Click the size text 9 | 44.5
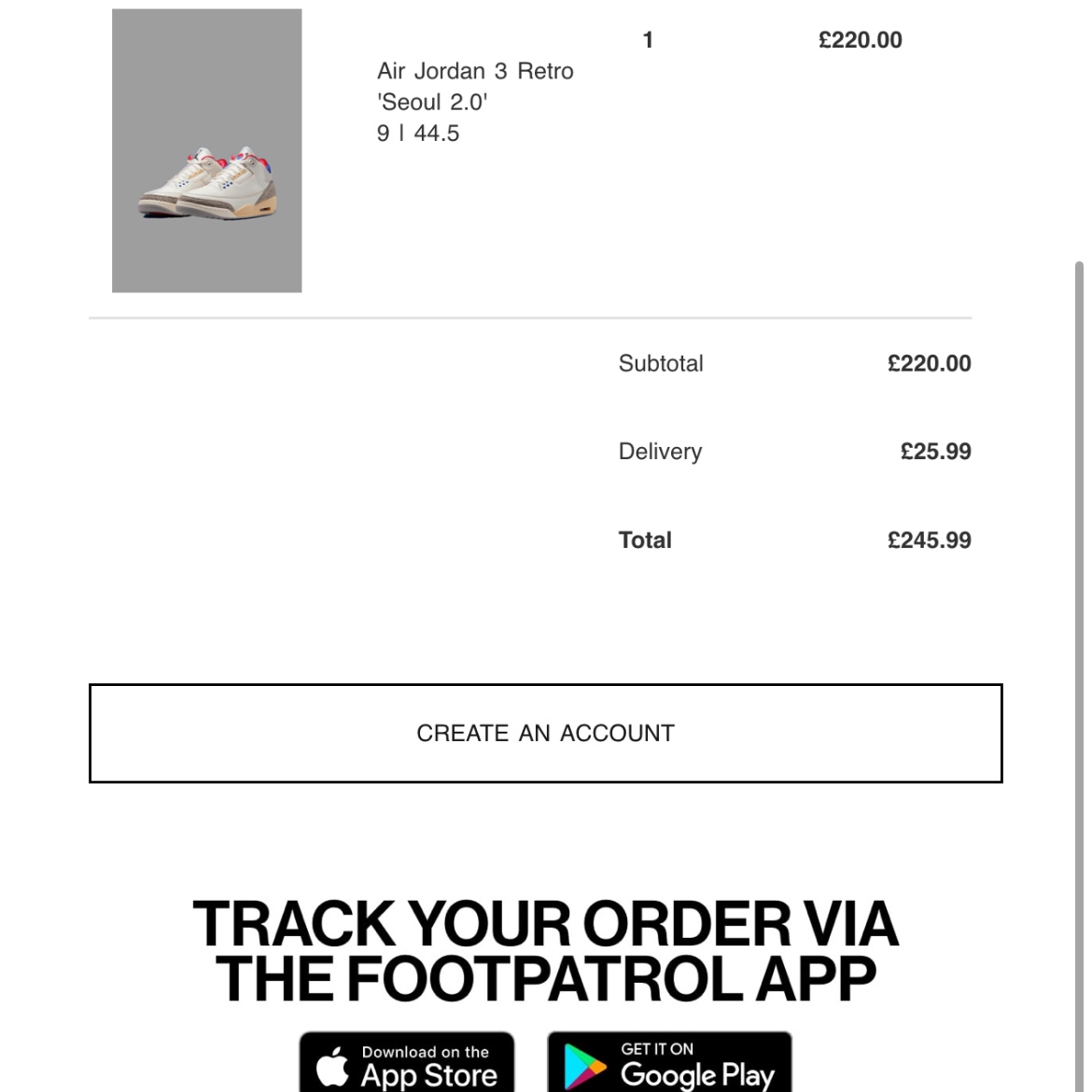 (x=418, y=133)
